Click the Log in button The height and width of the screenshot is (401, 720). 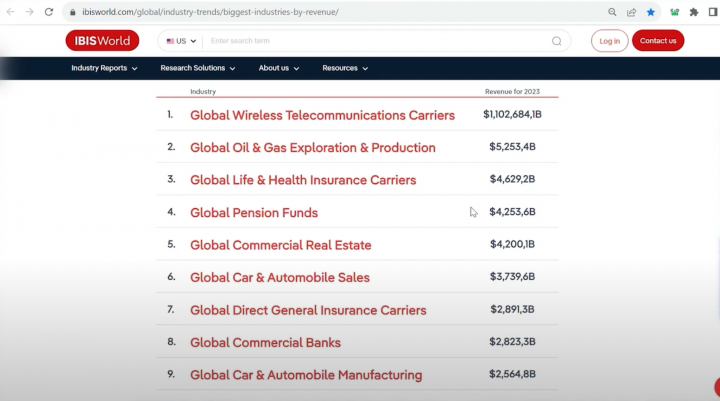point(610,41)
